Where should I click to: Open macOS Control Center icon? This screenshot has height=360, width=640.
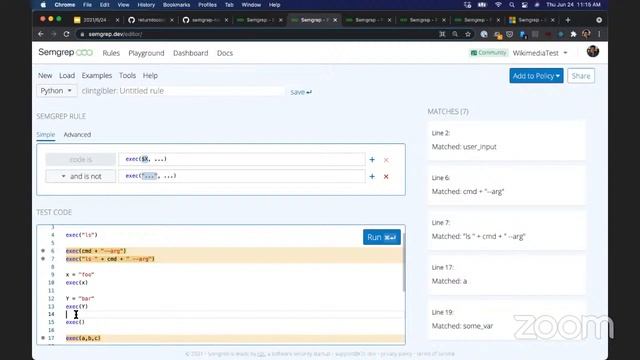[x=524, y=5]
